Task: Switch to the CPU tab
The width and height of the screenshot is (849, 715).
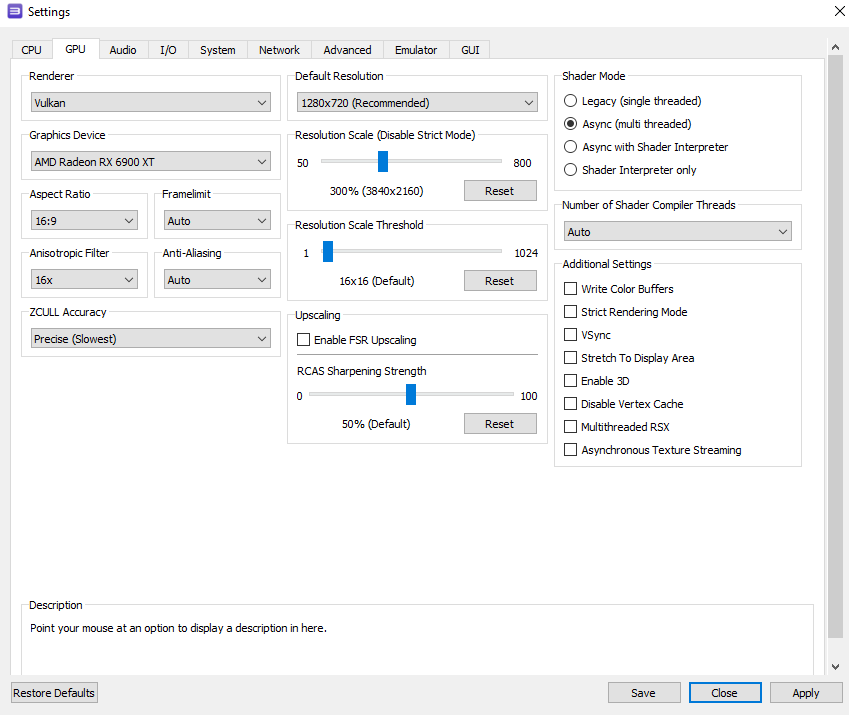Action: [x=31, y=50]
